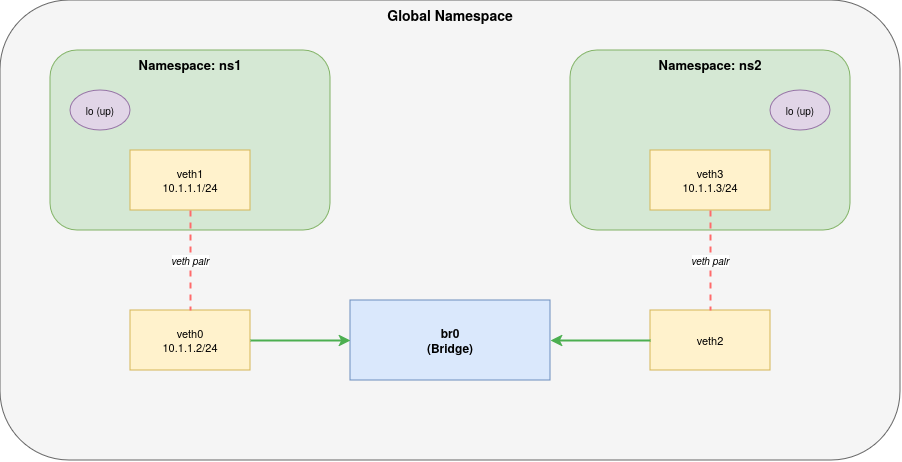Click the 'veth pair' label below ns2
Image resolution: width=902 pixels, height=462 pixels.
pos(710,261)
